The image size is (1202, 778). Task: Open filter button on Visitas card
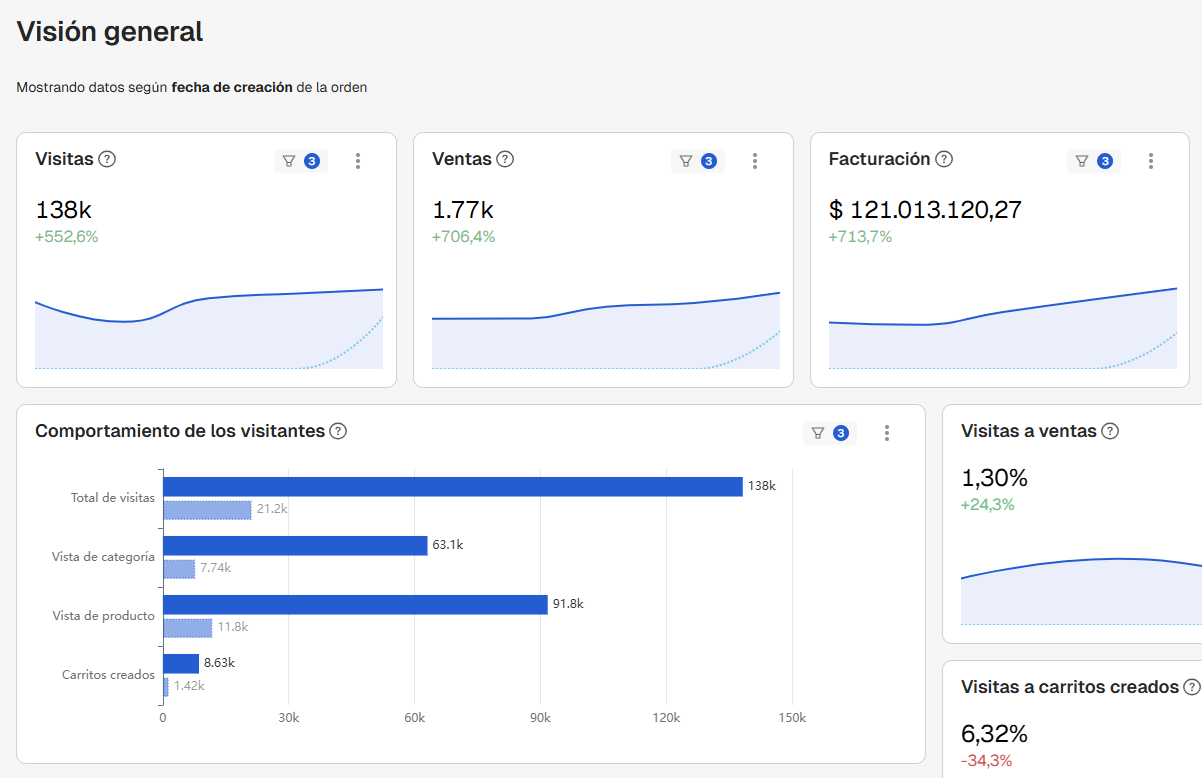(300, 161)
